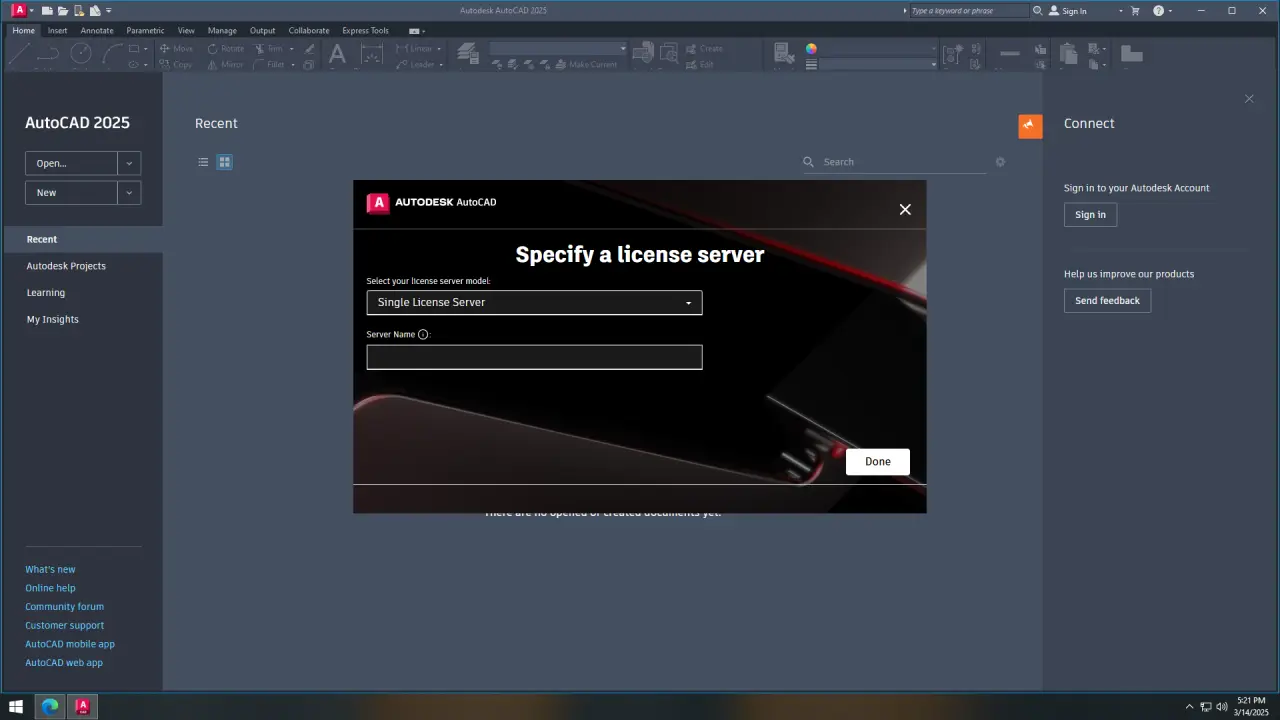The image size is (1280, 720).
Task: Click the Match Properties icon in ribbon
Action: (783, 53)
